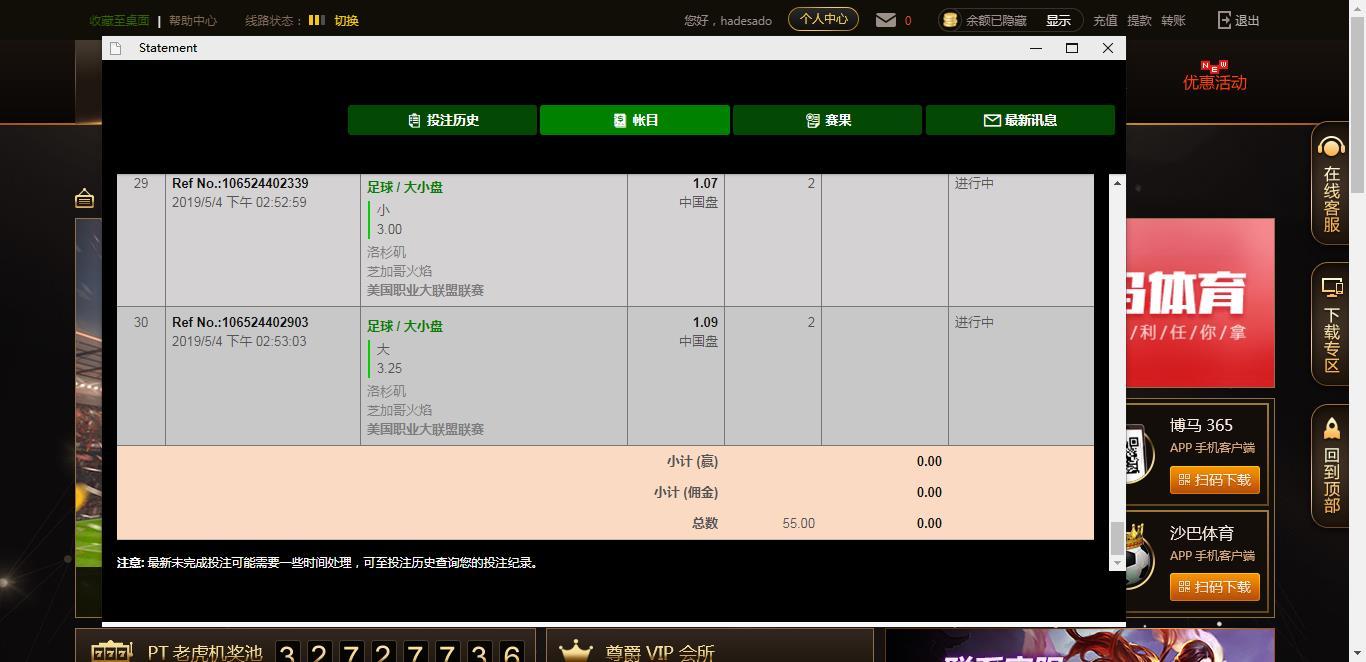Show hidden balance with 显示 toggle

coord(1058,20)
